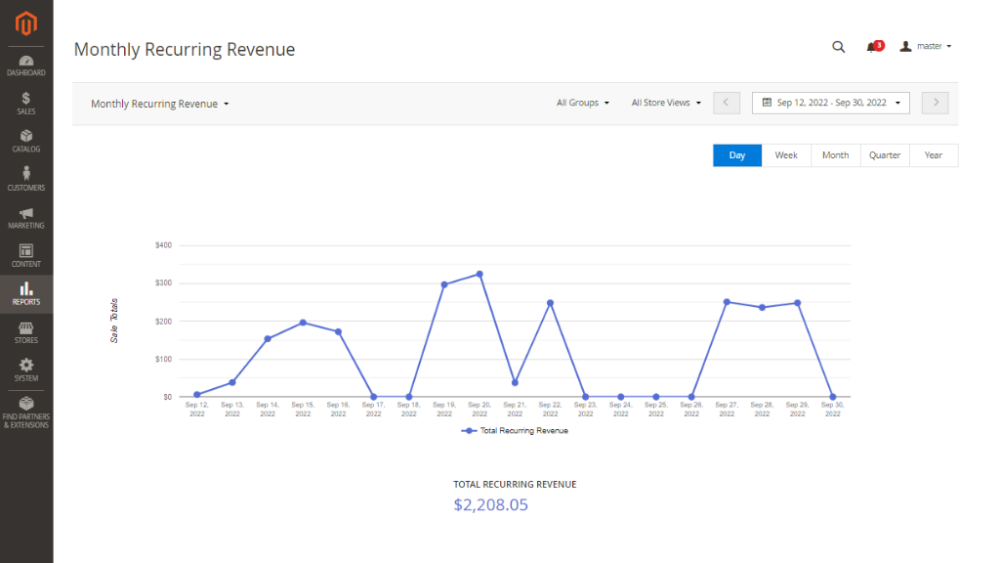Select the Day interval tab
The width and height of the screenshot is (1000, 563).
pos(737,156)
